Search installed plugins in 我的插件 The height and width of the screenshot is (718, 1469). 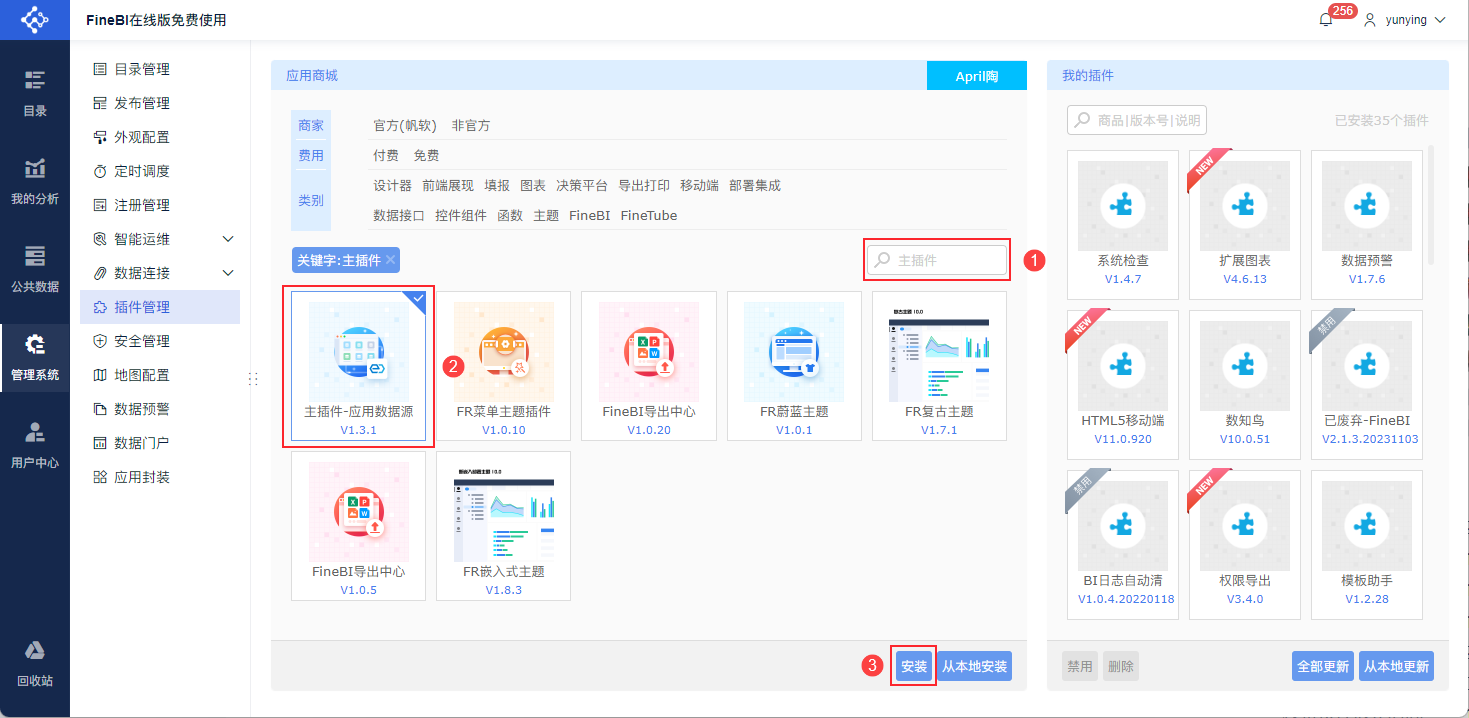click(x=1137, y=120)
